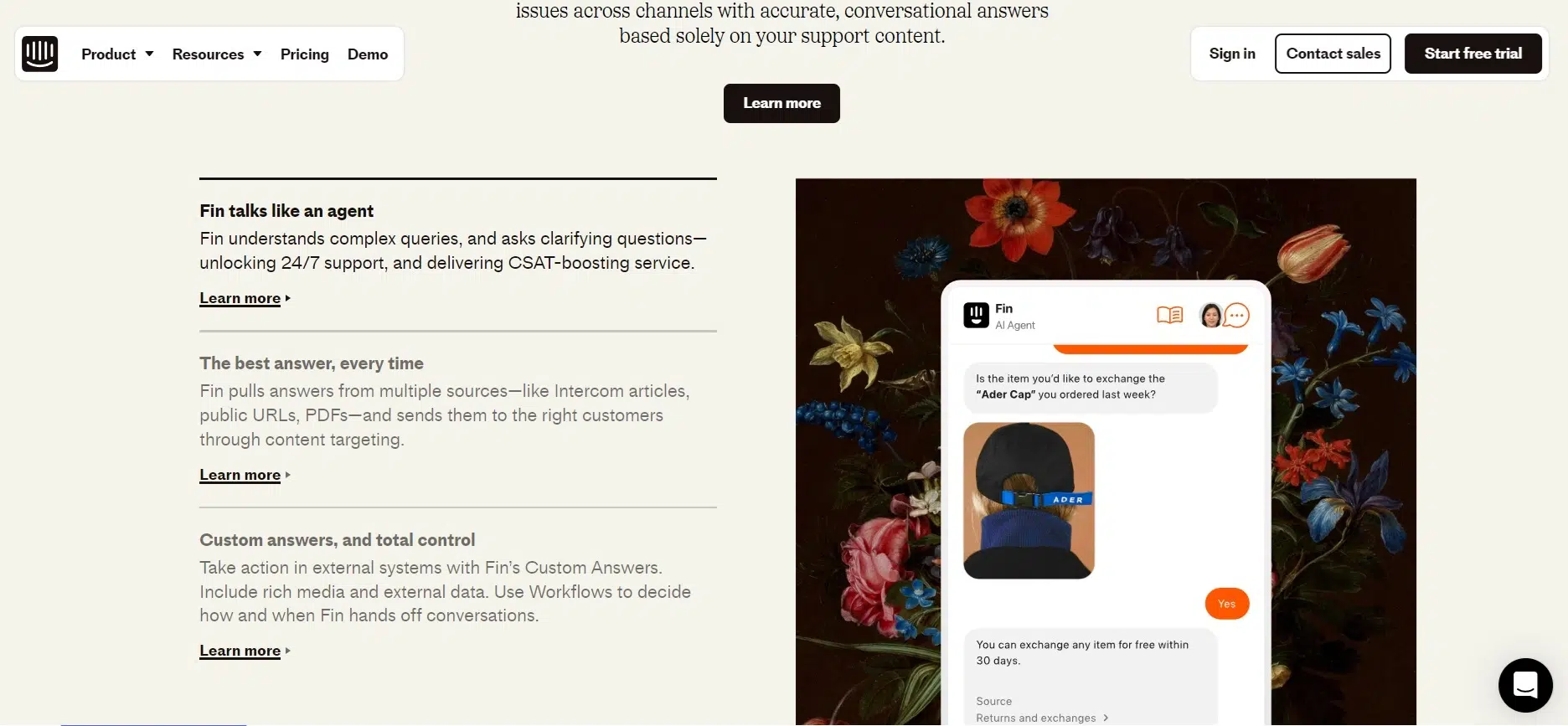The height and width of the screenshot is (726, 1568).
Task: Click the Ader Cap product image
Action: pyautogui.click(x=1029, y=500)
